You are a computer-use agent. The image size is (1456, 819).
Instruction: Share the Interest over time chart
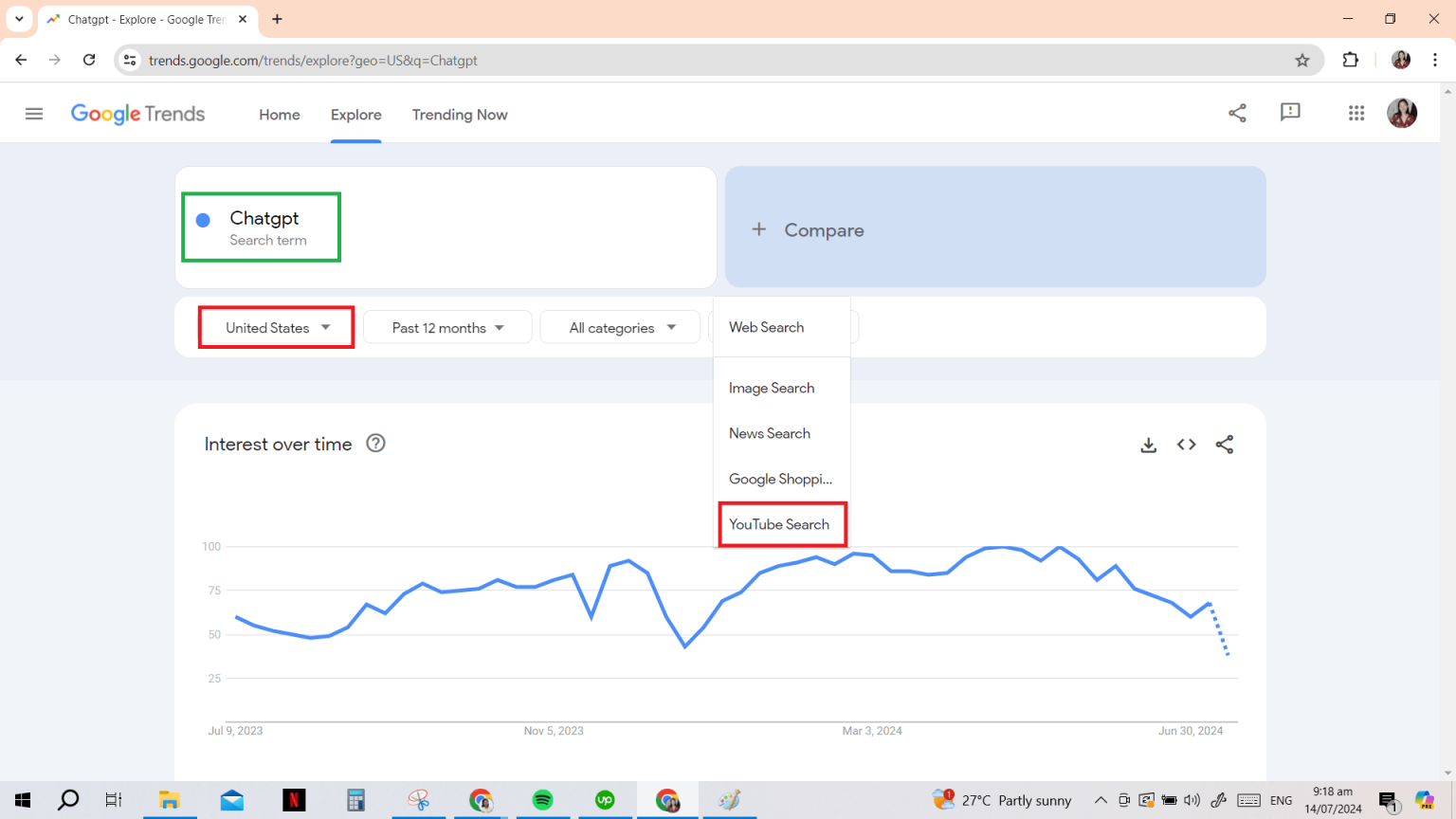point(1224,445)
